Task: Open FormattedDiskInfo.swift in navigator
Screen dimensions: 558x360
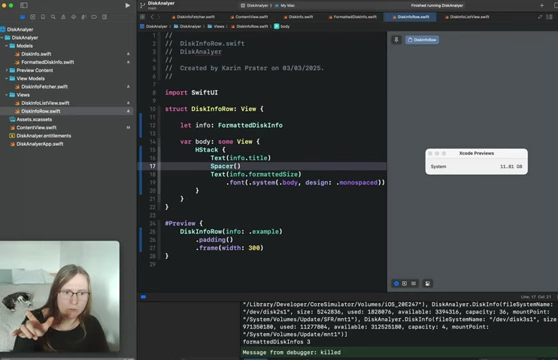Action: [x=44, y=62]
